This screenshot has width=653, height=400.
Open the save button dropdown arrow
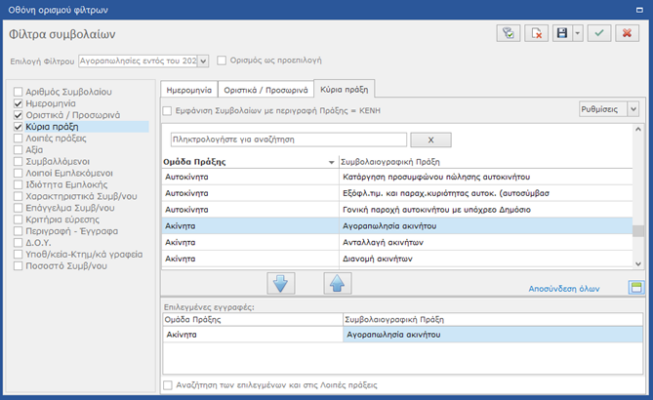coord(578,34)
